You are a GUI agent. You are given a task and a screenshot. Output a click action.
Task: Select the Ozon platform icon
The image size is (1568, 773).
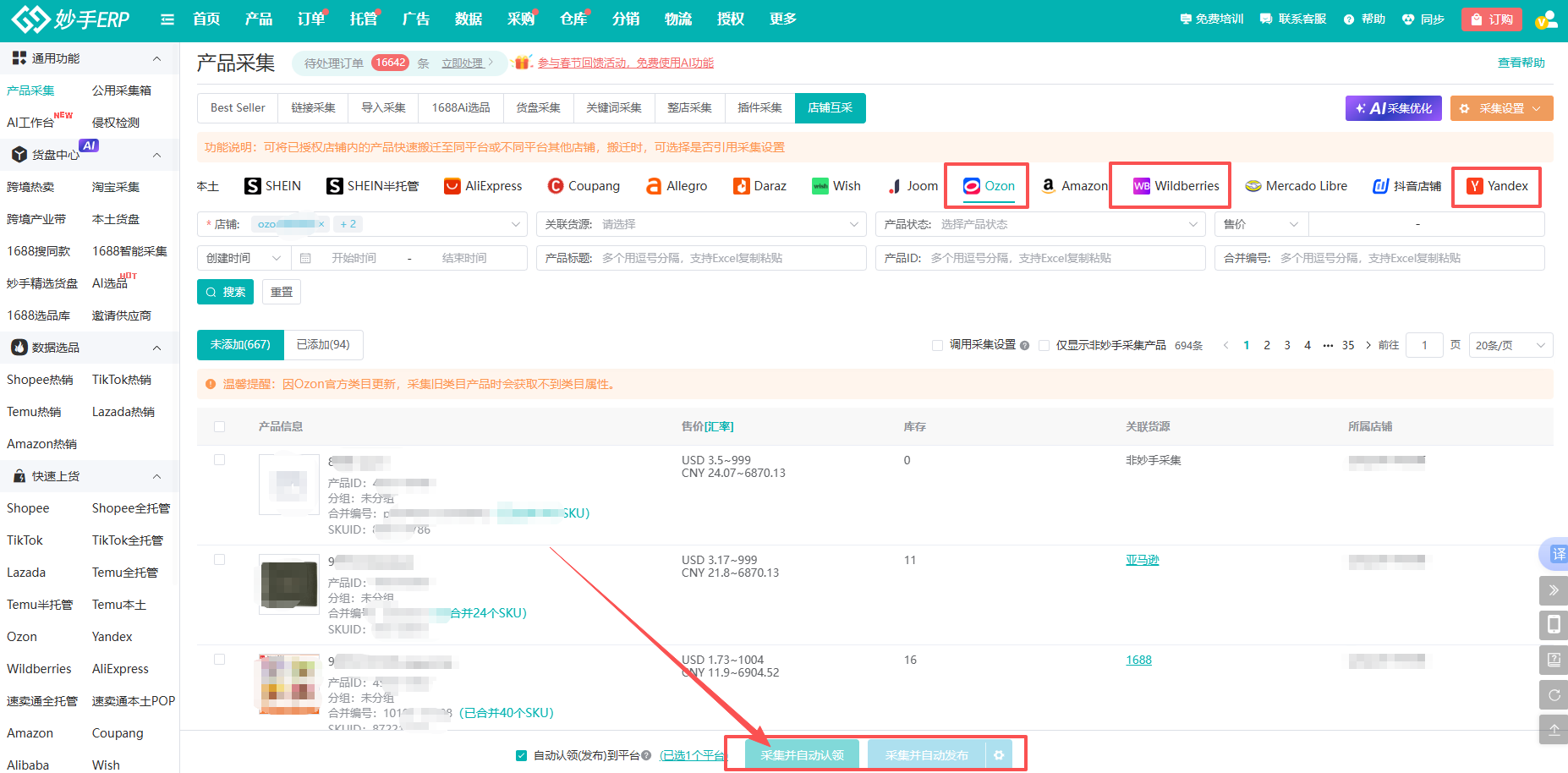click(972, 186)
